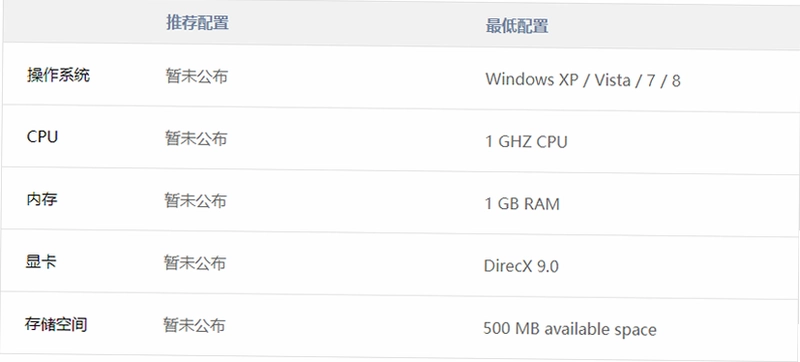The width and height of the screenshot is (800, 362).
Task: Click 暂未公布 in the 存储空间 row
Action: click(194, 325)
